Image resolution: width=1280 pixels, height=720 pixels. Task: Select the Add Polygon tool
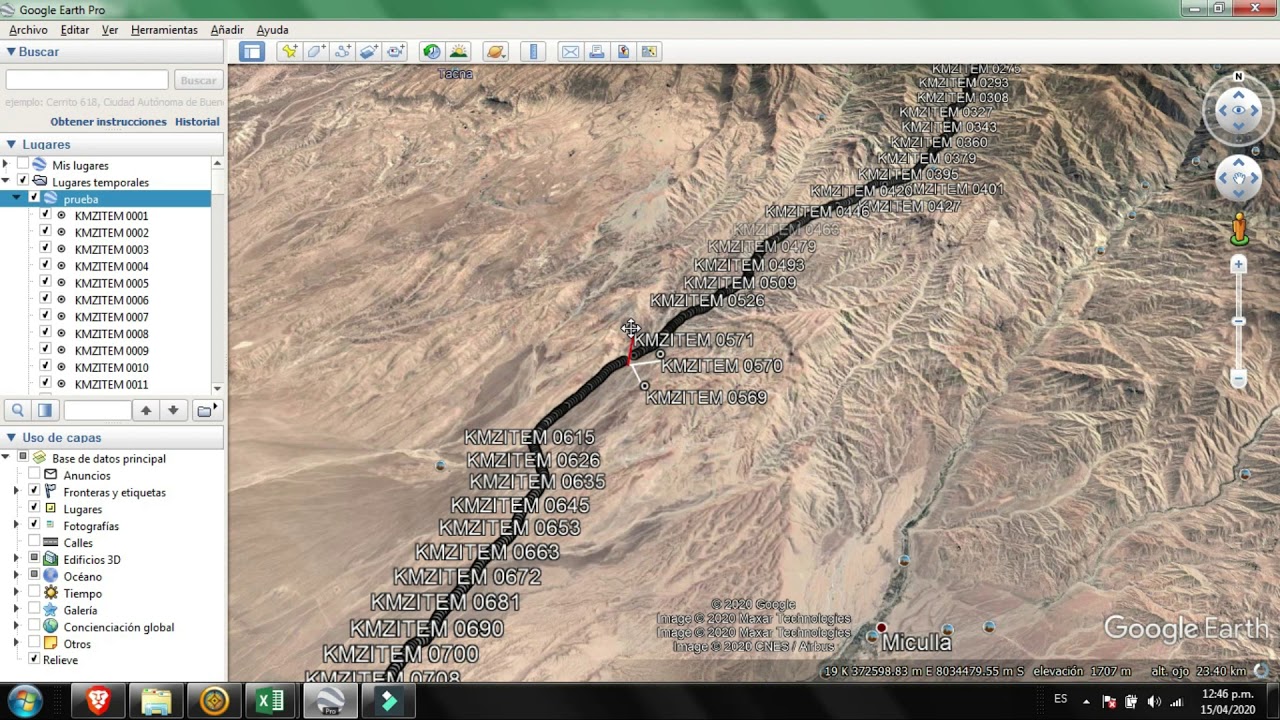[x=316, y=52]
